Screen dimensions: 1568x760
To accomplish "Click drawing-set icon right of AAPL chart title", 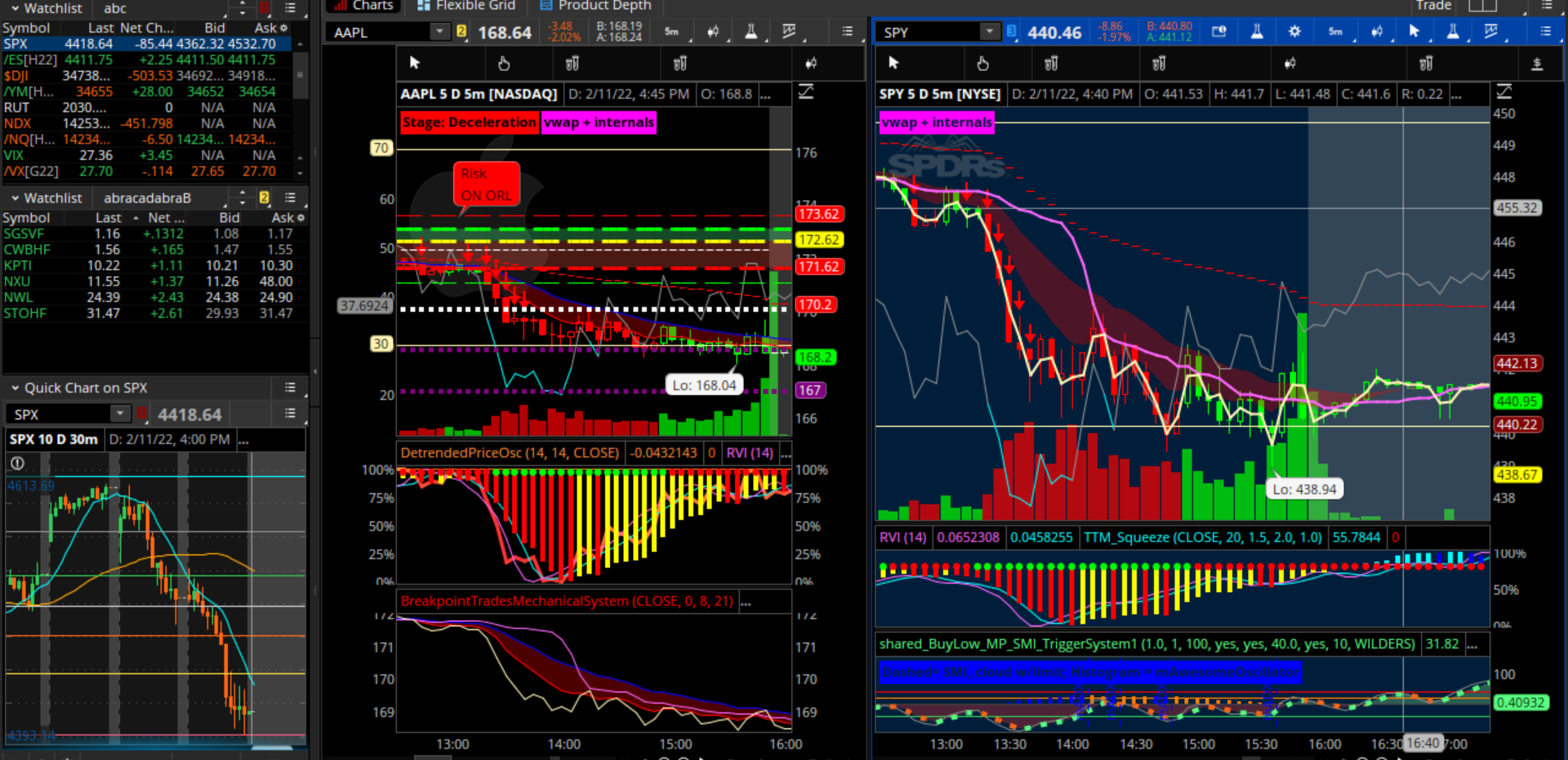I will pyautogui.click(x=806, y=91).
